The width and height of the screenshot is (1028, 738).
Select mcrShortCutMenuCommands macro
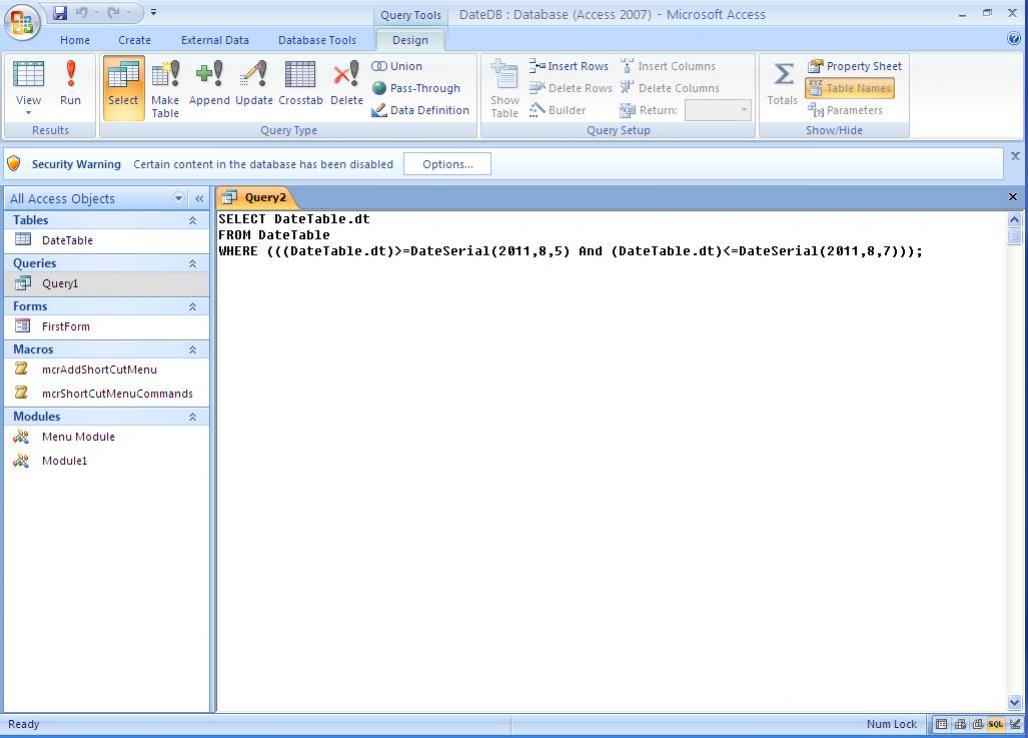[x=107, y=393]
